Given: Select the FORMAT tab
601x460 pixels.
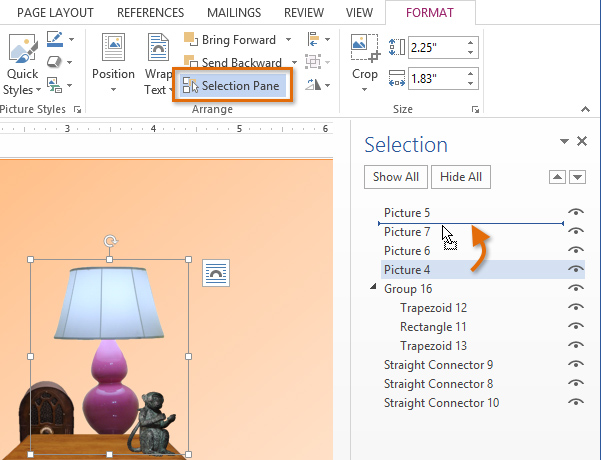Looking at the screenshot, I should tap(430, 13).
